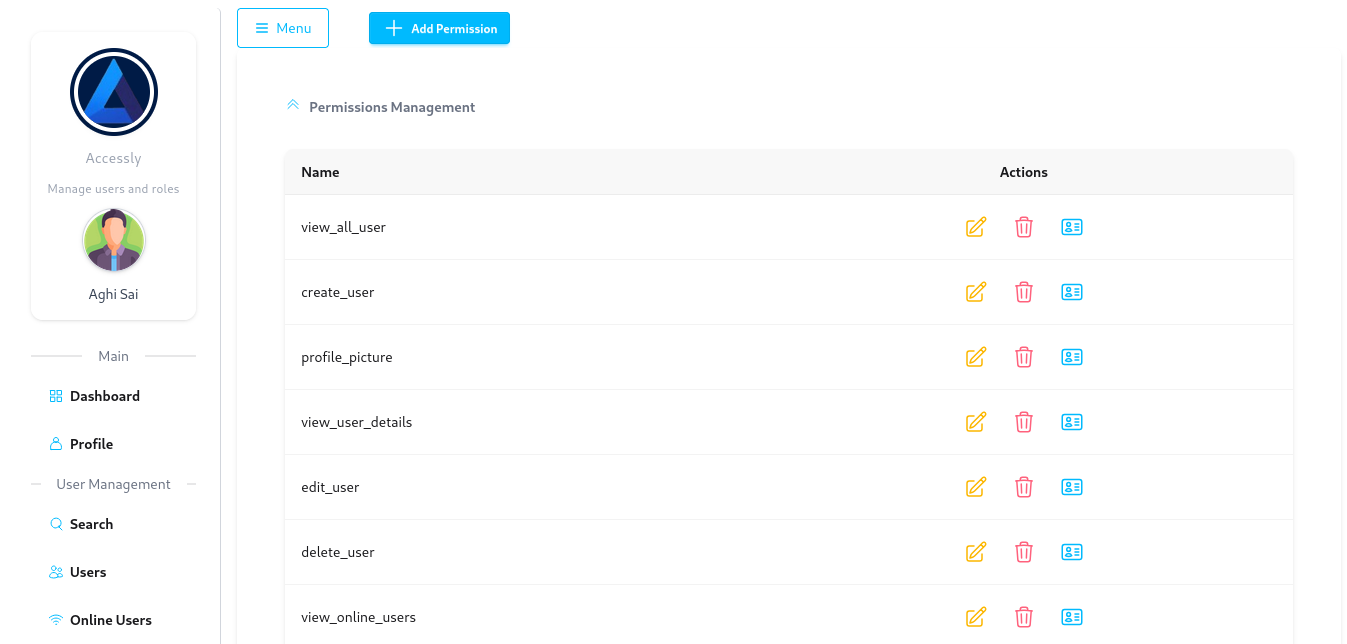Edit the view_user_details permission
Image resolution: width=1347 pixels, height=644 pixels.
click(x=976, y=422)
